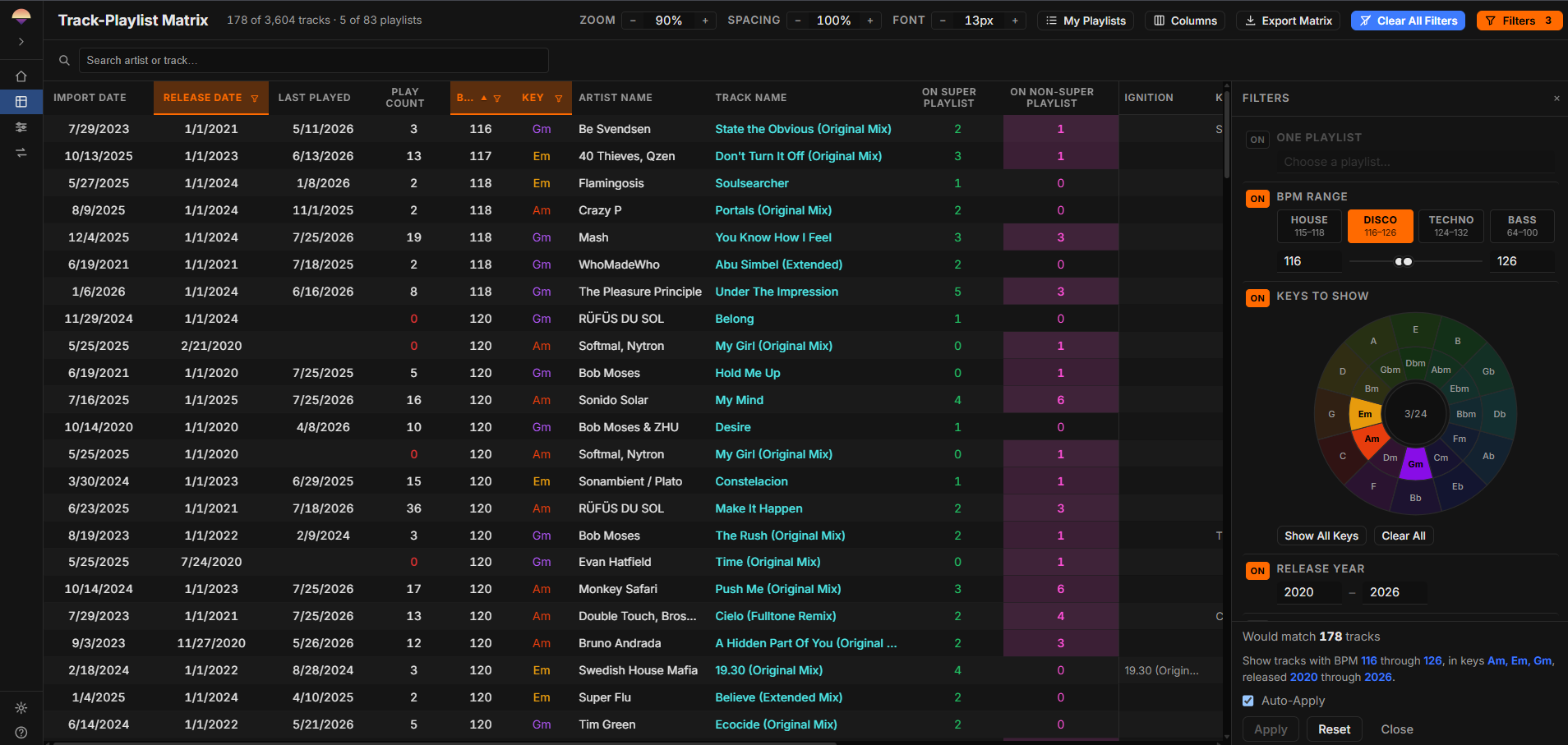The height and width of the screenshot is (745, 1568).
Task: Sort by the Play Count column header
Action: (405, 98)
